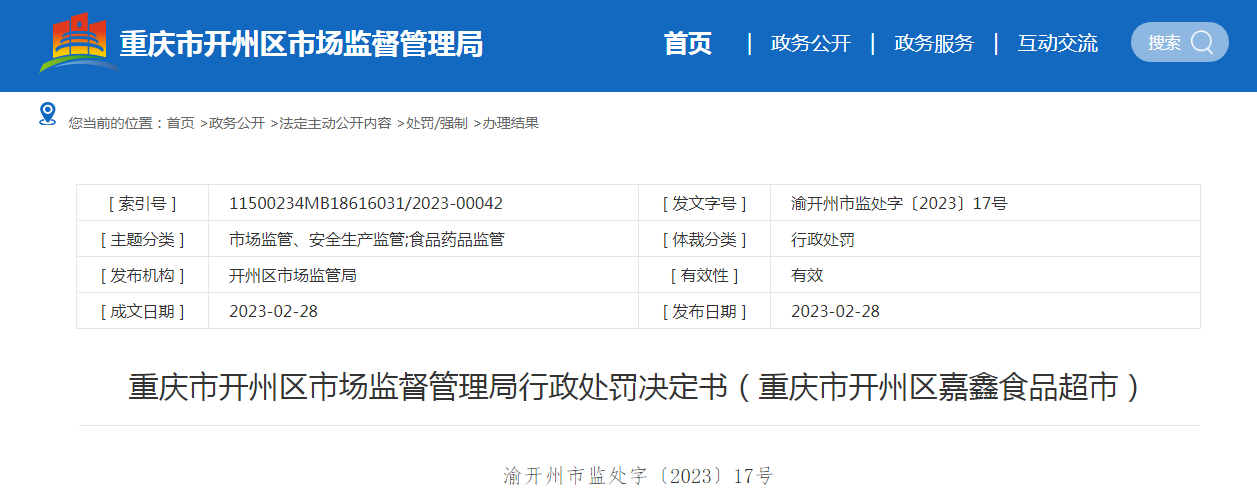Viewport: 1257px width, 504px height.
Task: Go to 法定主动公开内容 in the breadcrumb
Action: coord(335,123)
